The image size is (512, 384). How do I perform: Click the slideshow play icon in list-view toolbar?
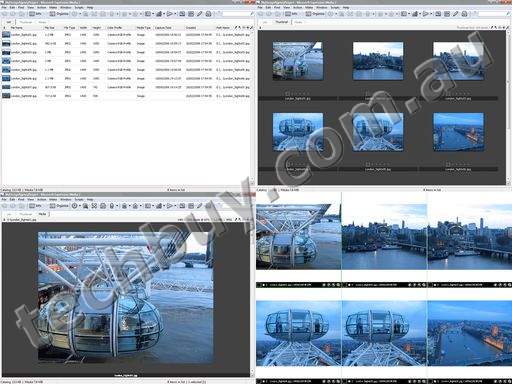click(x=170, y=14)
